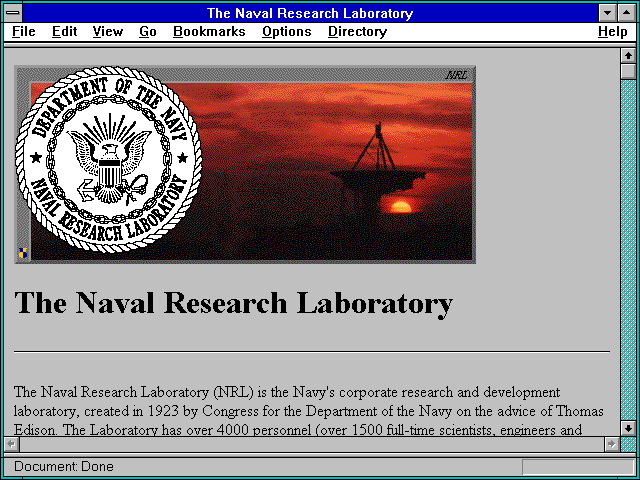The height and width of the screenshot is (480, 640).
Task: Click the horizontal scrollbar left arrow
Action: (x=11, y=444)
